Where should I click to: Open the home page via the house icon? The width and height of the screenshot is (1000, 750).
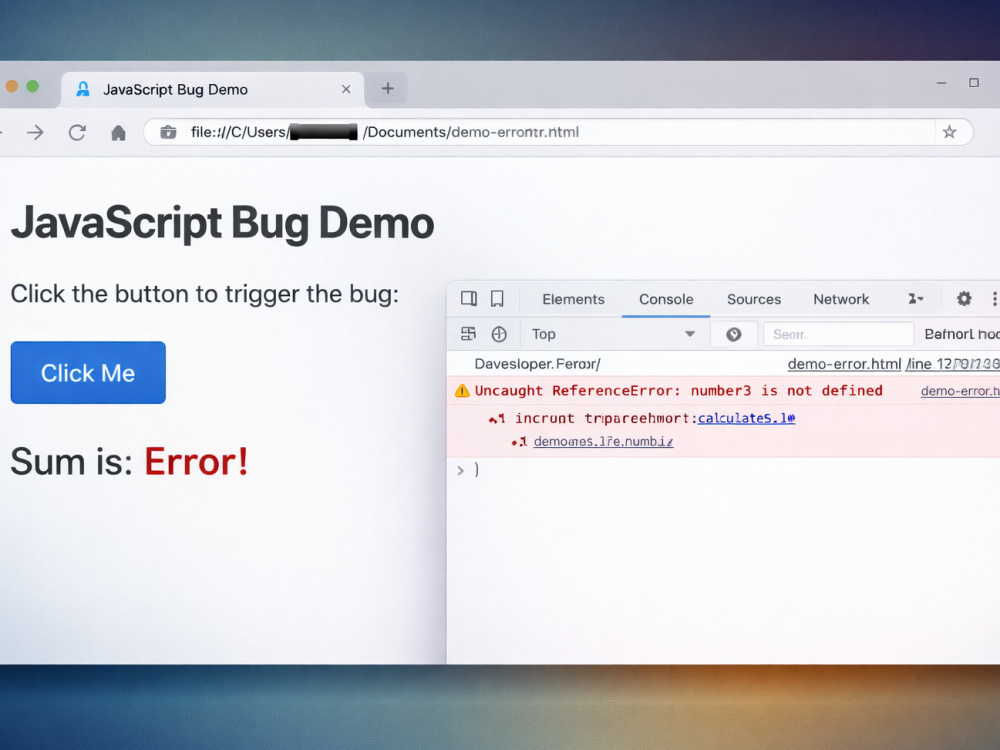[118, 133]
